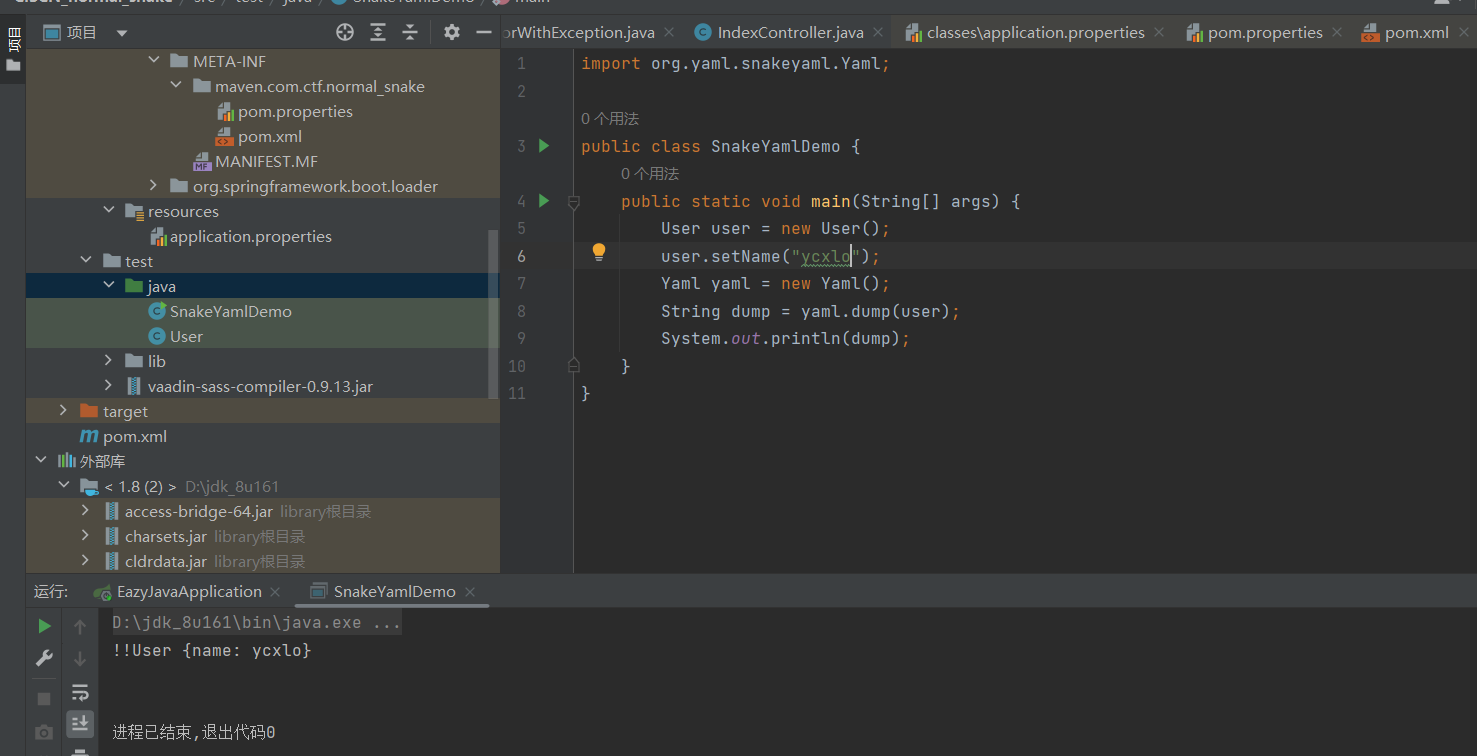The width and height of the screenshot is (1477, 756).
Task: Toggle scroll to end in run console
Action: (x=81, y=723)
